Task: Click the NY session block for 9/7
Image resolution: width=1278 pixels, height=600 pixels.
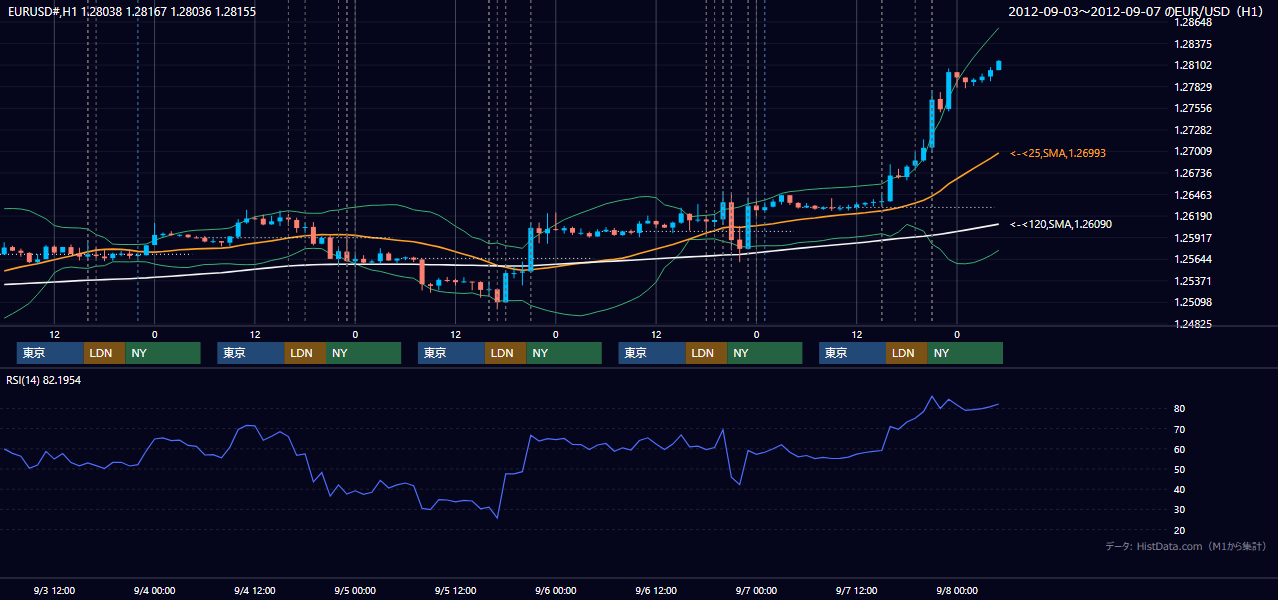Action: click(x=965, y=353)
